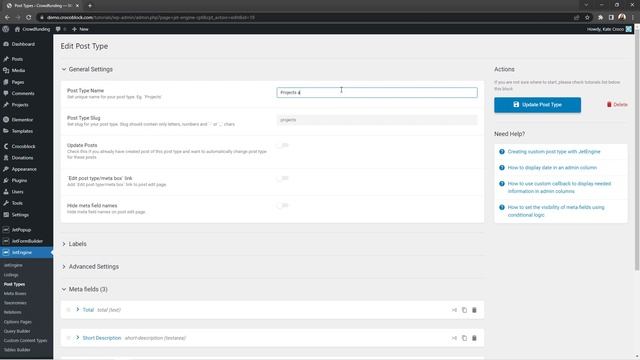Image resolution: width=640 pixels, height=360 pixels.
Task: Open 'Creating custom post type with JetEngine' tutorial
Action: (554, 151)
